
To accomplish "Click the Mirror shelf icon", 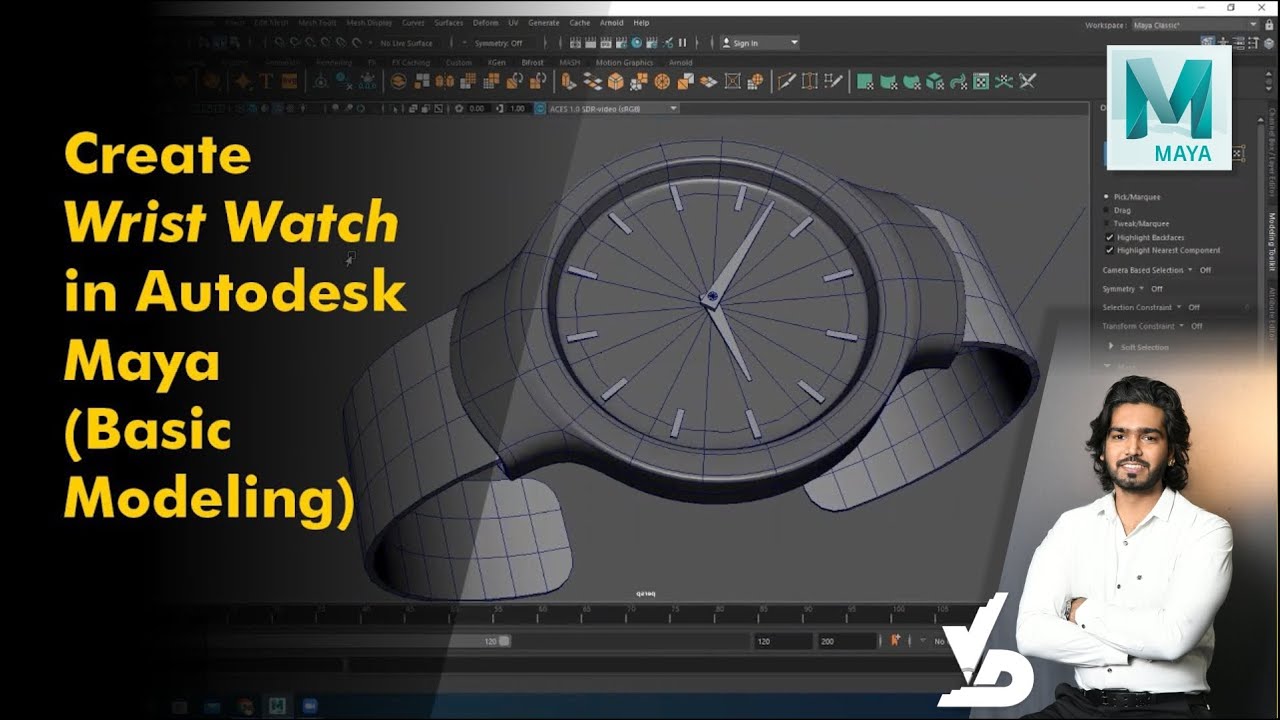I will (x=444, y=81).
